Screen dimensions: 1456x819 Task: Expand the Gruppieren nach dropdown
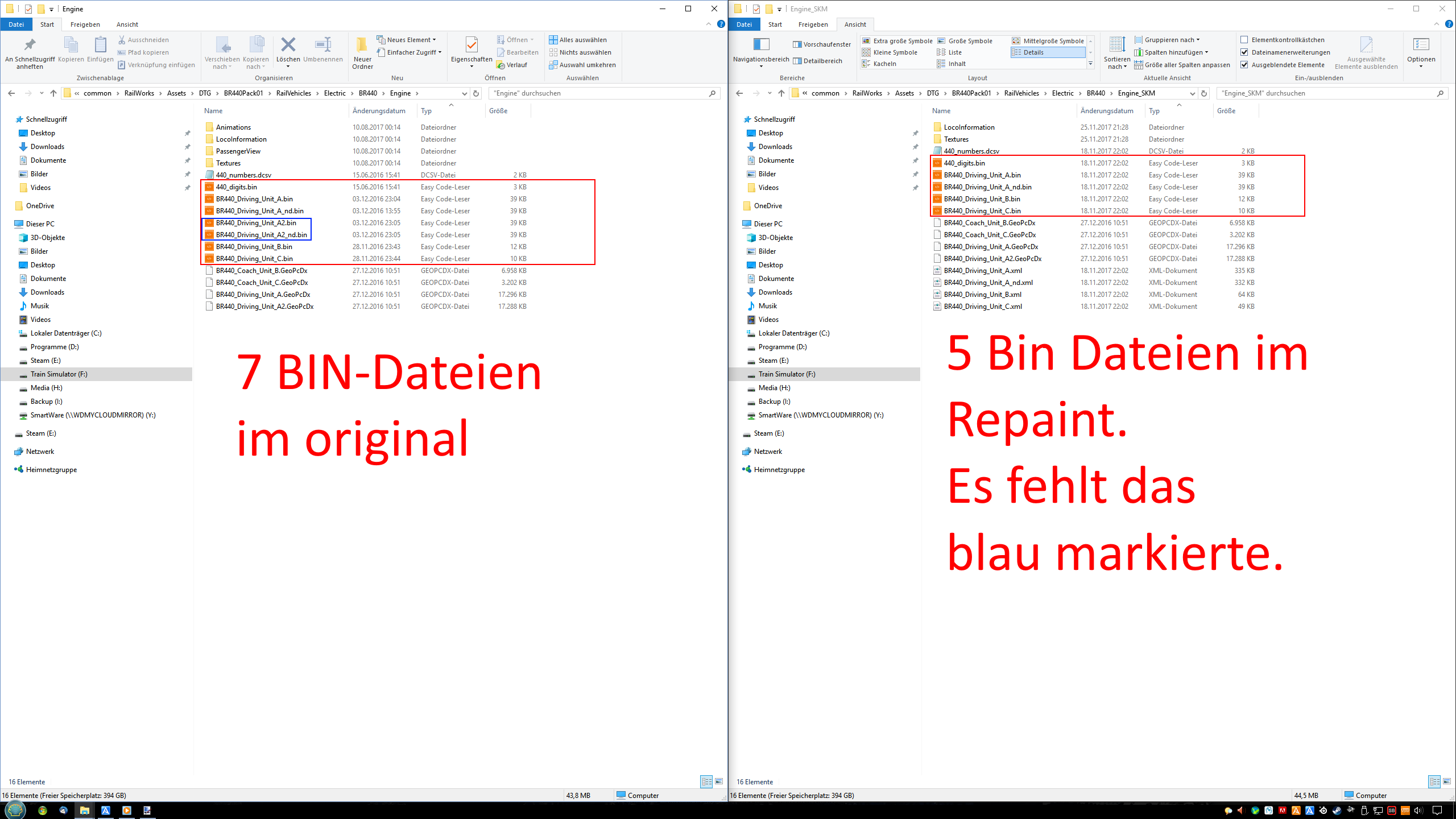coord(1172,40)
